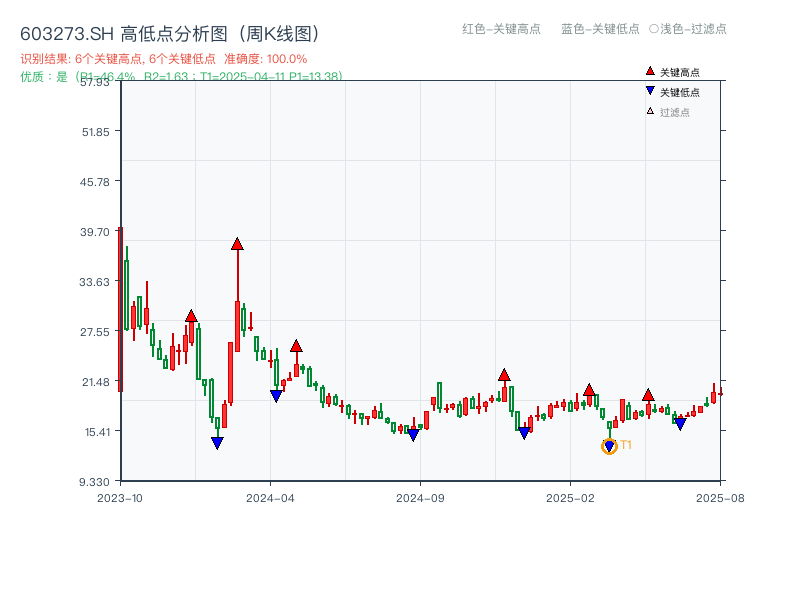Select the blue low marker near 2024-09
This screenshot has width=800, height=600.
tap(414, 434)
